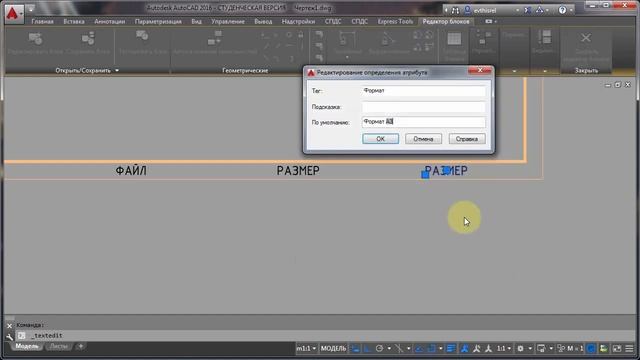Close the attribute definition dialog with its X
Viewport: 640px width, 360px height.
(x=480, y=71)
